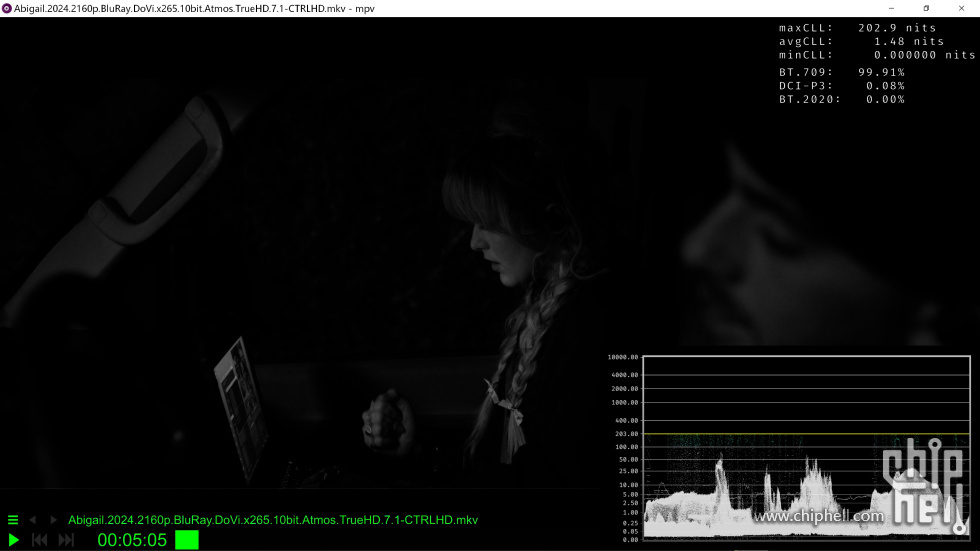Skip forward with the next chapter button

pos(66,540)
